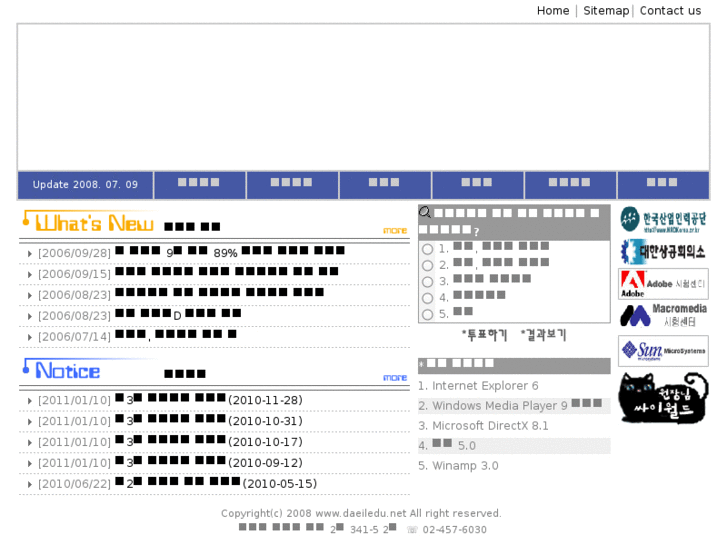Select poll option 2 radio button
727x545 pixels.
(427, 265)
